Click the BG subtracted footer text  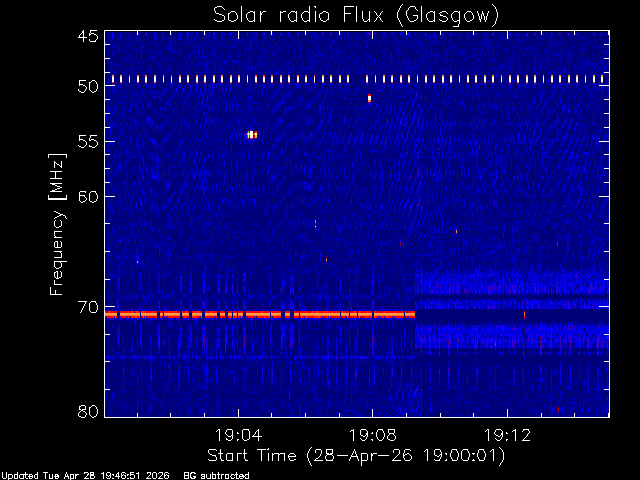pyautogui.click(x=216, y=476)
